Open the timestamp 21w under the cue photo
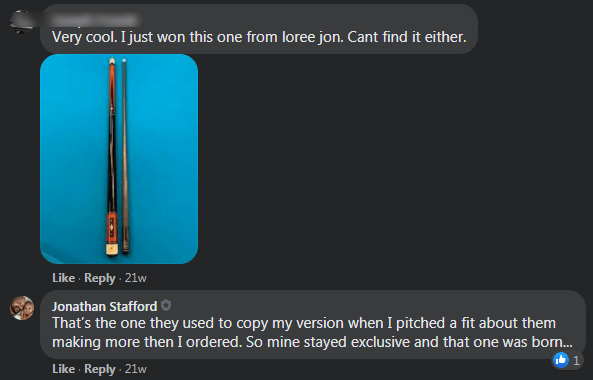Image resolution: width=593 pixels, height=380 pixels. click(x=135, y=278)
